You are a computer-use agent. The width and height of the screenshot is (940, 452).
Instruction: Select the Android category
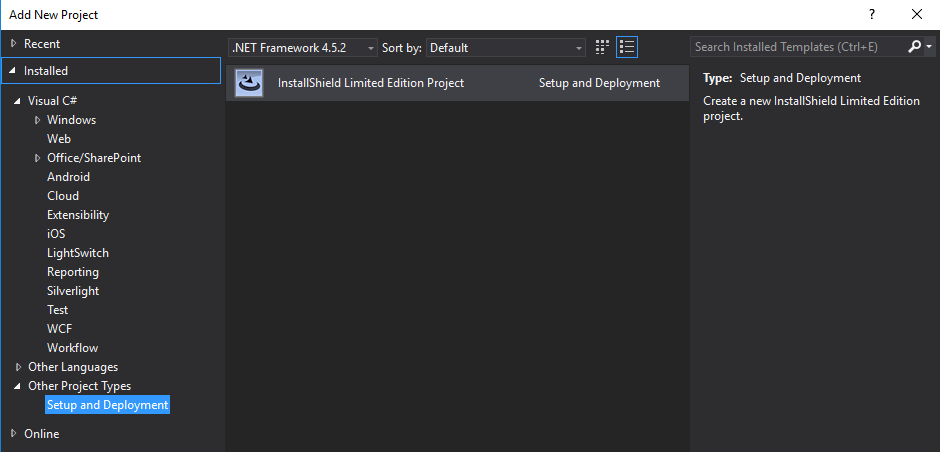pos(68,177)
